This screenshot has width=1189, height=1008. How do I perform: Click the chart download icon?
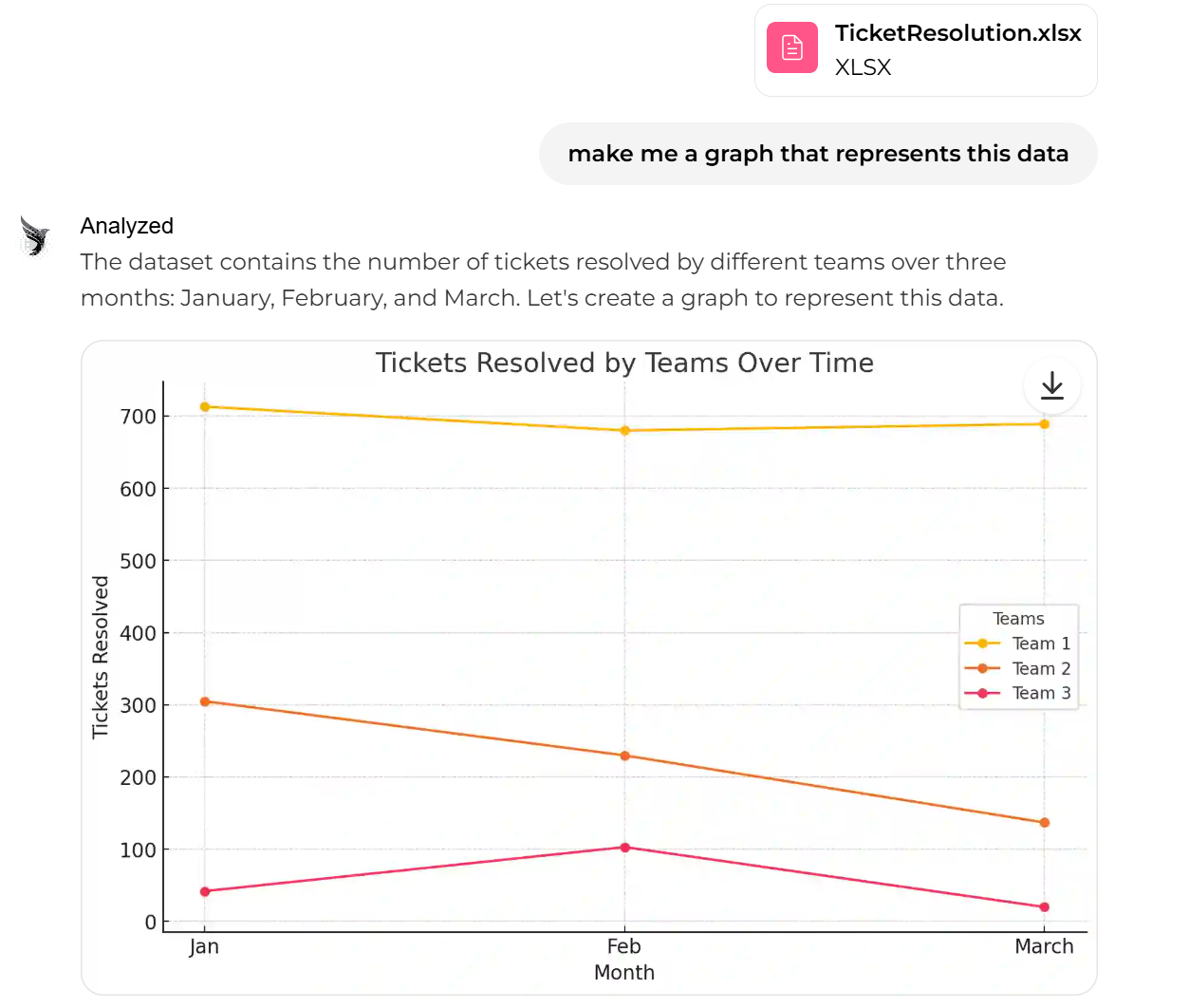[1051, 385]
